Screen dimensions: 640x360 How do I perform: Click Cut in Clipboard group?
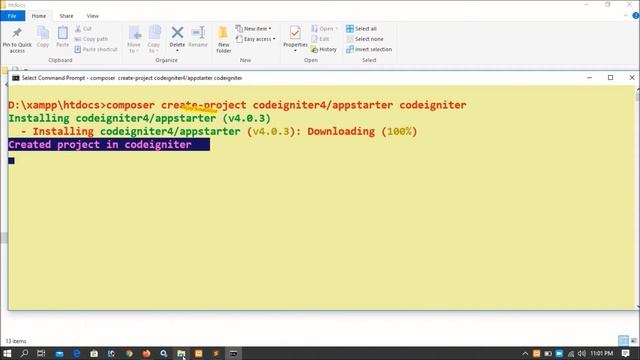83,29
